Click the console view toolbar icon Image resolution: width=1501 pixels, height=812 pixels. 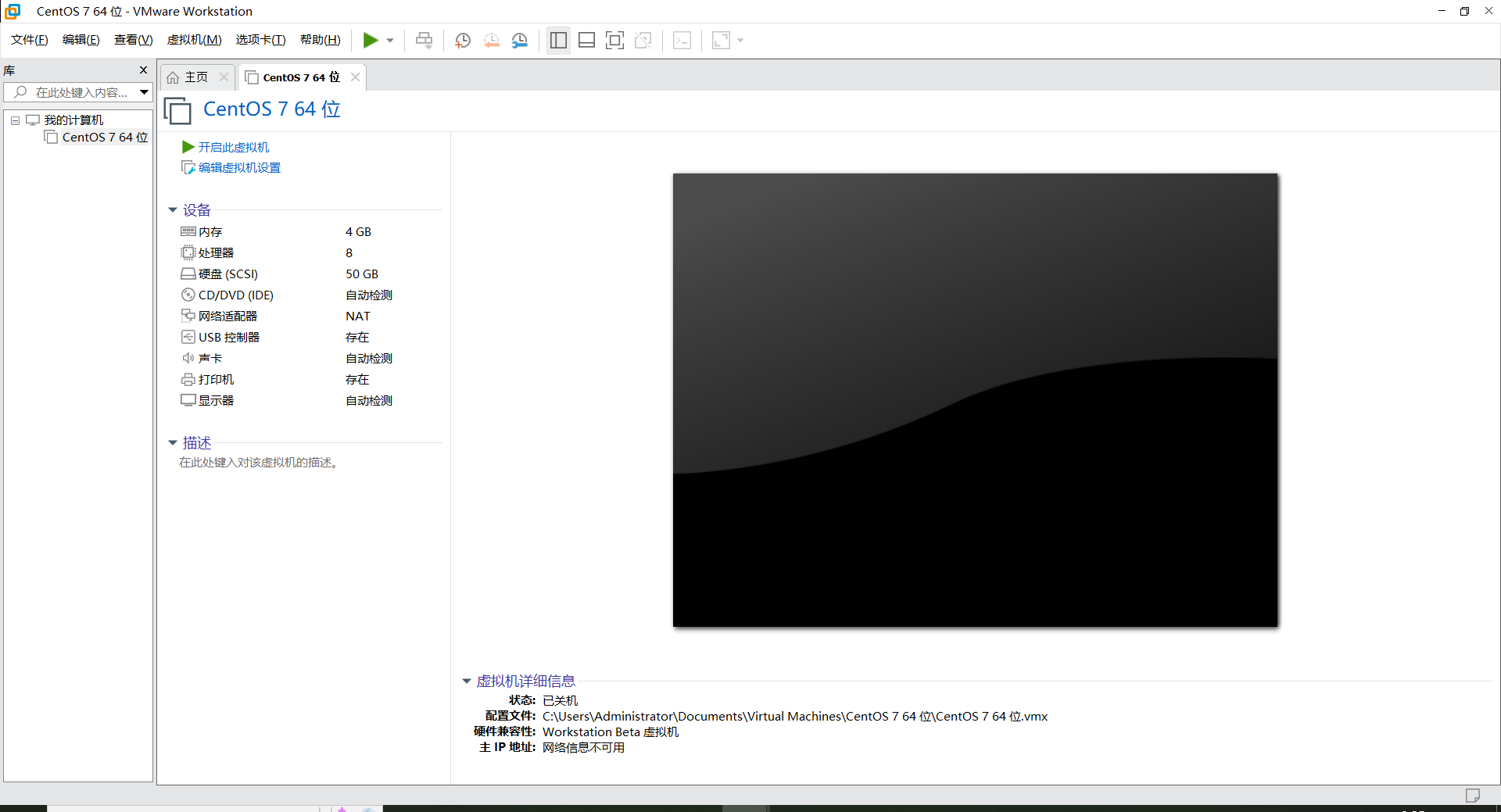[682, 41]
